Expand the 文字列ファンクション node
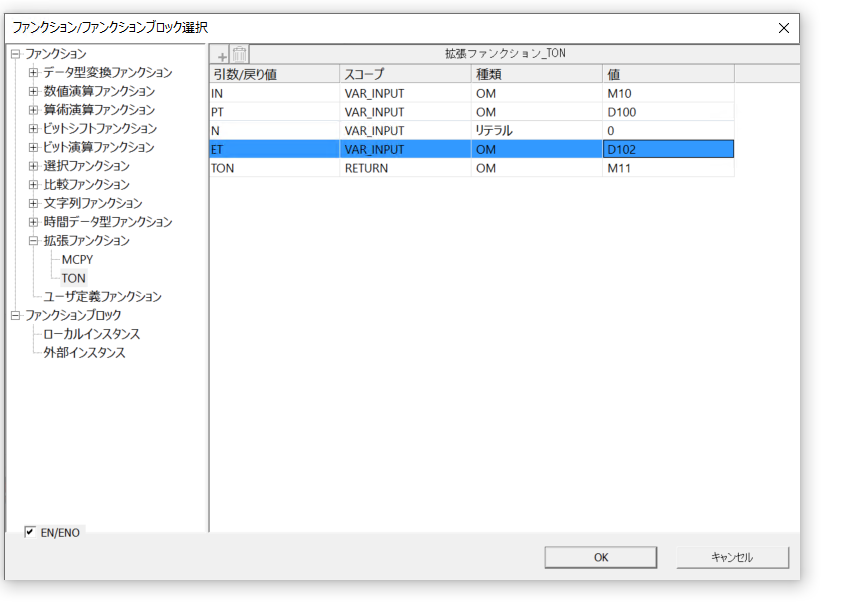The image size is (844, 605). [33, 204]
